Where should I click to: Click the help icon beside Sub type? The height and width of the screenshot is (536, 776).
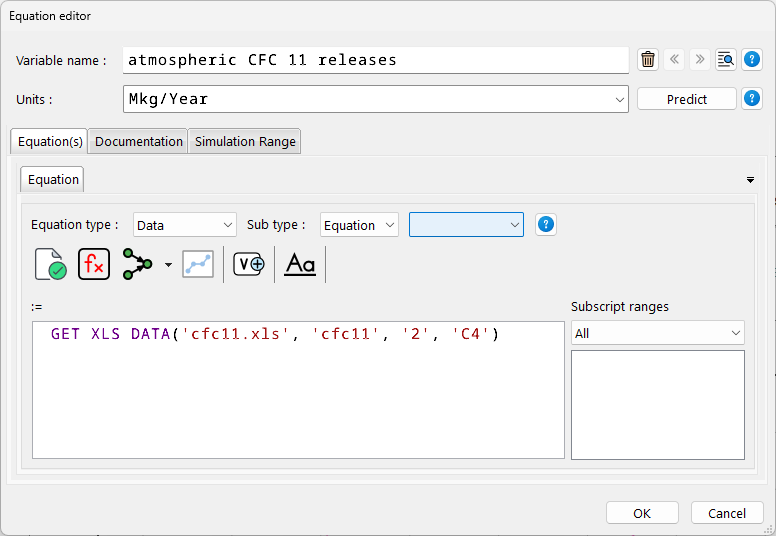tap(546, 225)
